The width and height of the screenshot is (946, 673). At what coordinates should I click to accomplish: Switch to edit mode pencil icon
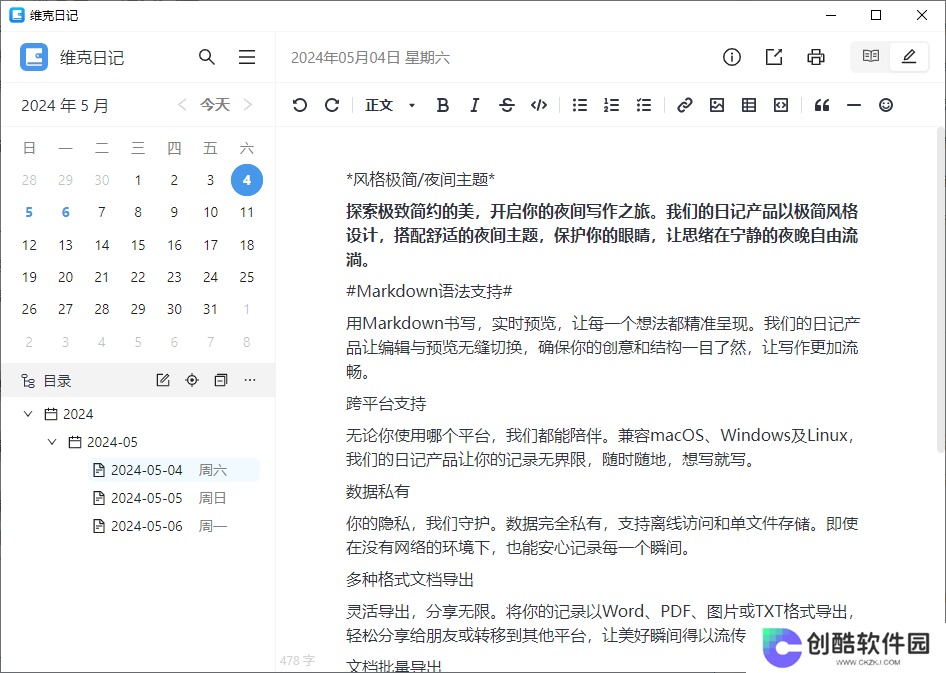click(909, 56)
